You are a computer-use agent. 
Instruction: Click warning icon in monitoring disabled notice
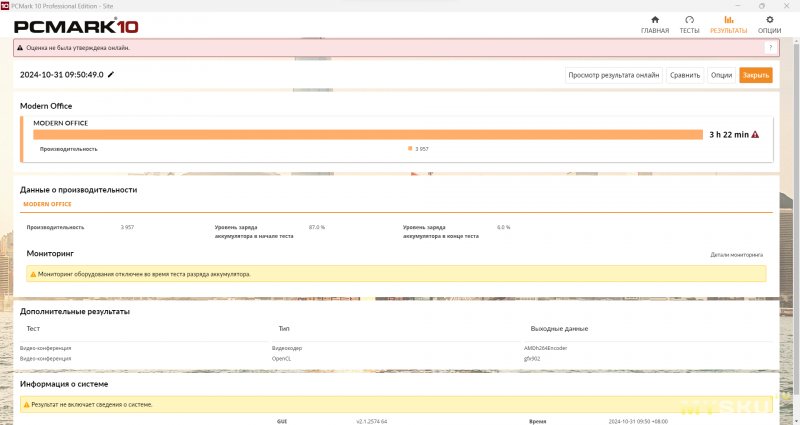(33, 274)
